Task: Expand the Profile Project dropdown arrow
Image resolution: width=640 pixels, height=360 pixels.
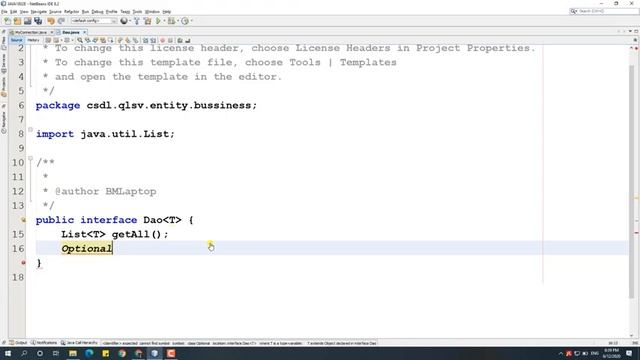Action: (x=191, y=21)
